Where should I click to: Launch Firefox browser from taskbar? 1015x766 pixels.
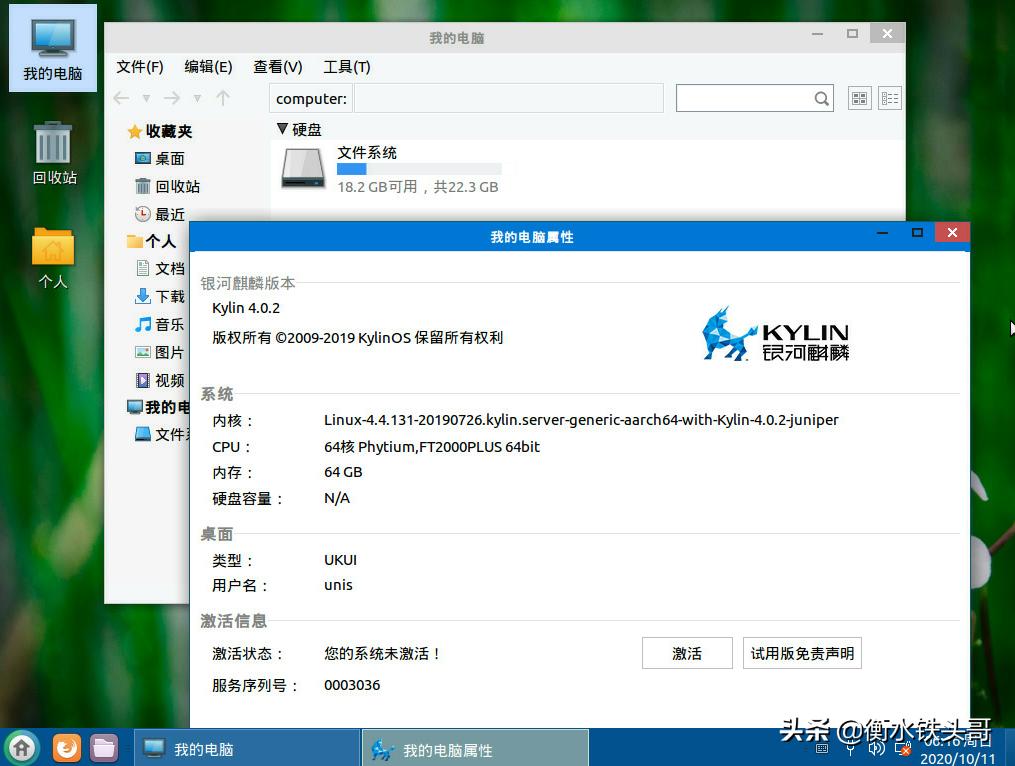click(x=66, y=749)
